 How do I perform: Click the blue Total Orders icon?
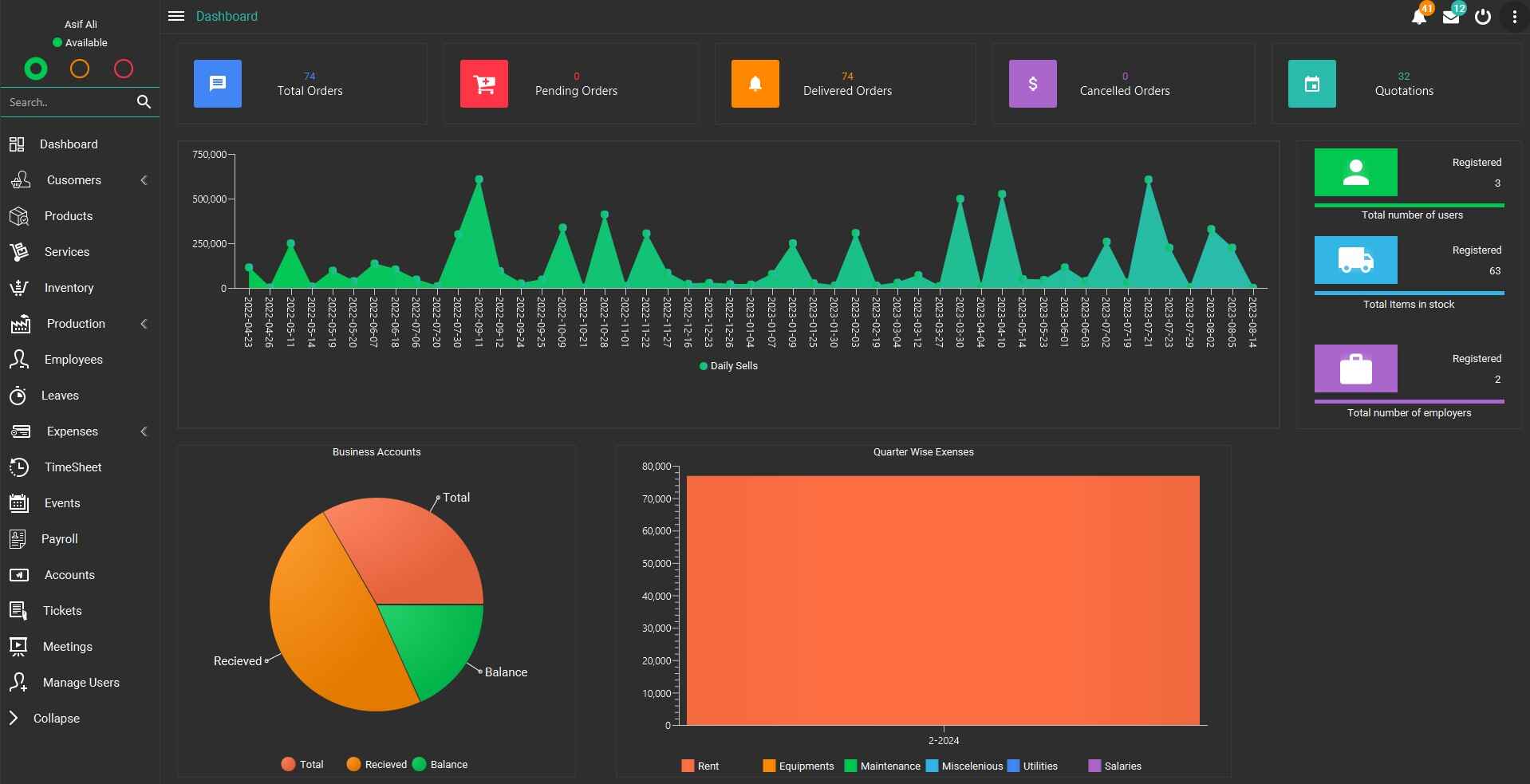(217, 84)
